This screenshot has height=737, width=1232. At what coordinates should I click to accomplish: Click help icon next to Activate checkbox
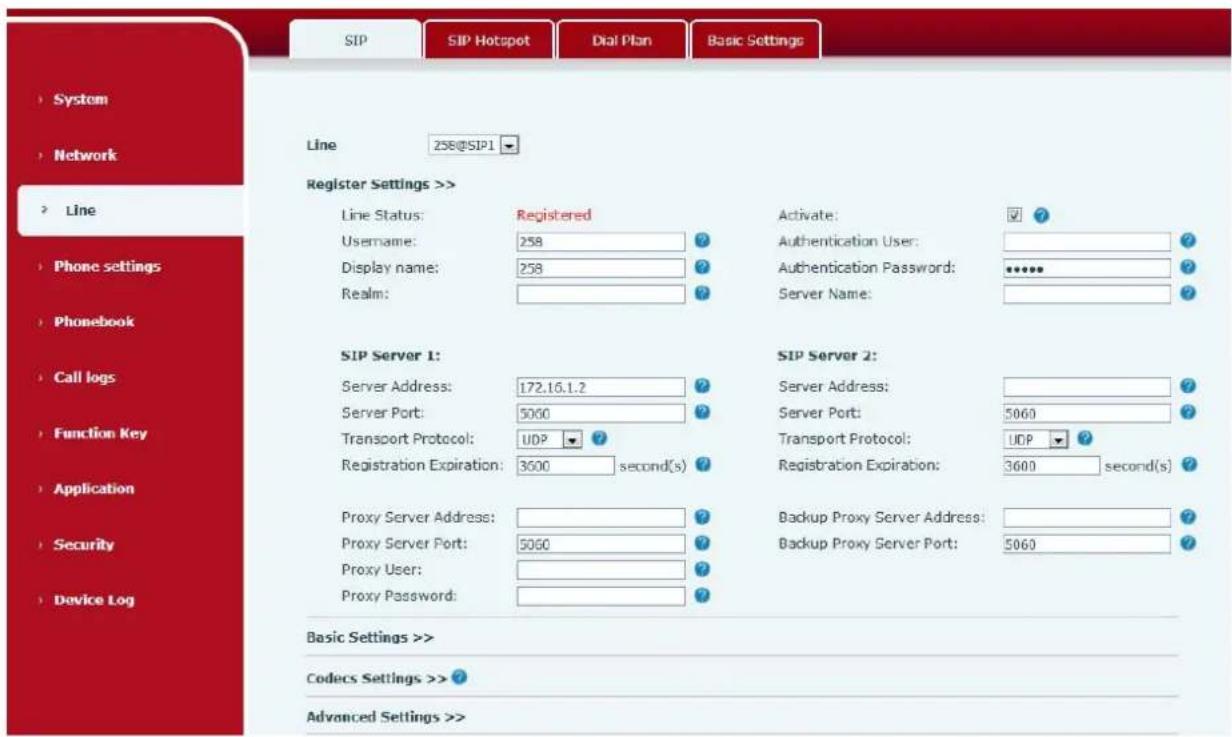(x=1040, y=215)
